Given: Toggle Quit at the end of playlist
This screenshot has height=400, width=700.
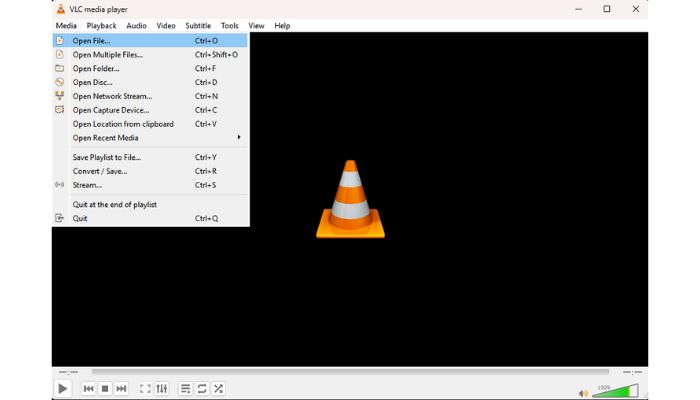Looking at the screenshot, I should [150, 204].
